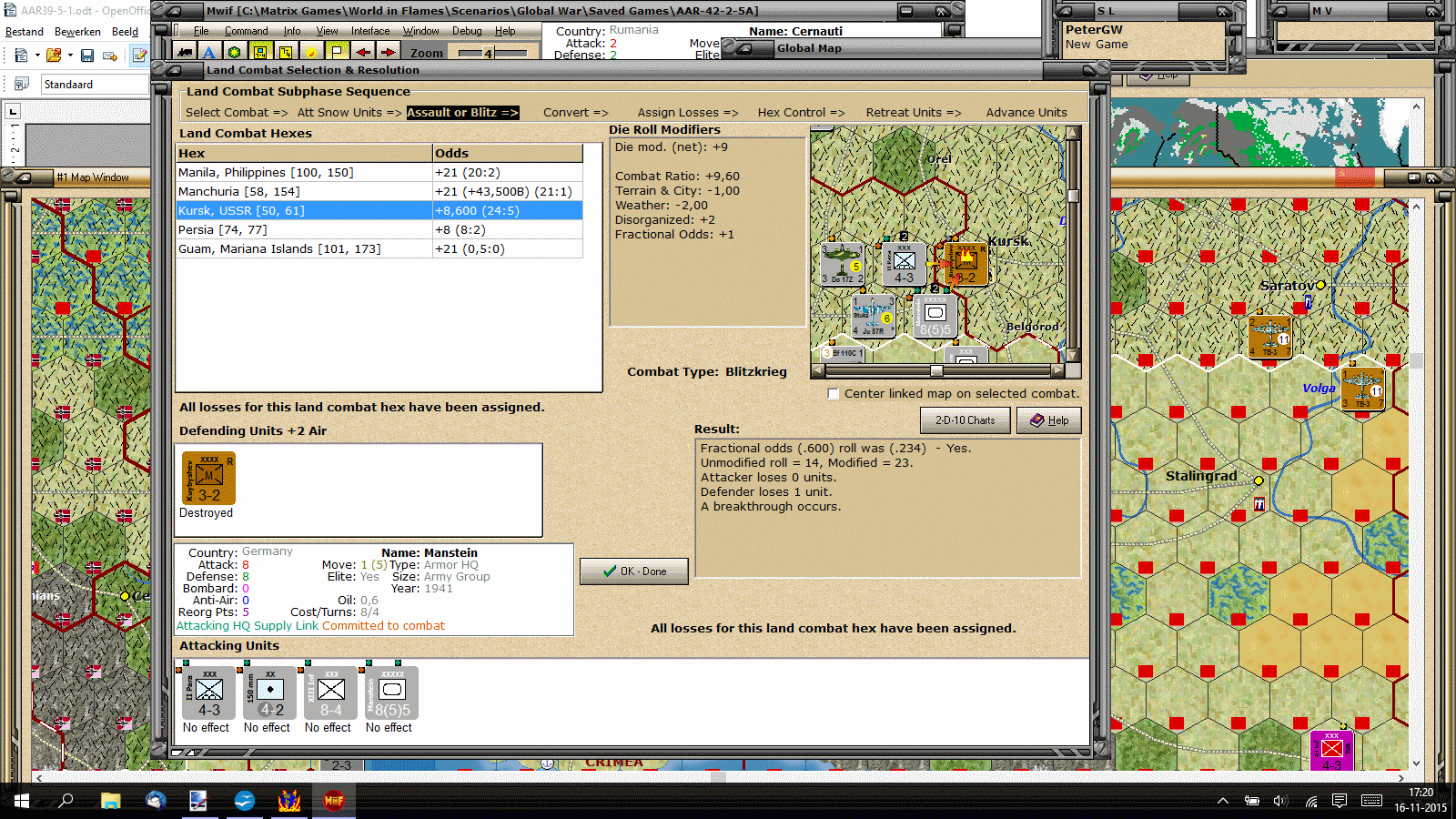Viewport: 1456px width, 819px height.
Task: Click the yellow flag toolbar icon
Action: pyautogui.click(x=338, y=52)
